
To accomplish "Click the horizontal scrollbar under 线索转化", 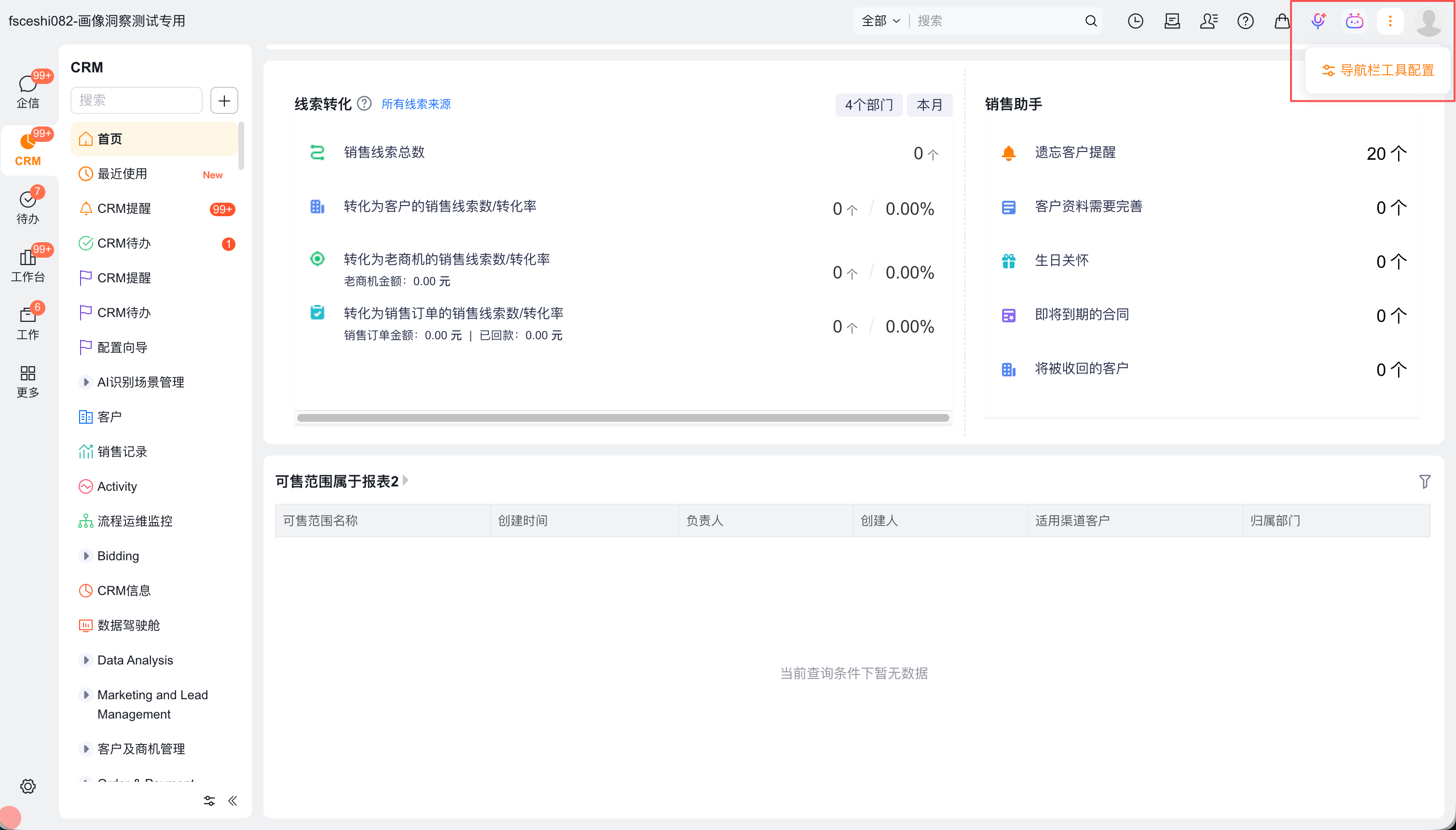I will (622, 418).
